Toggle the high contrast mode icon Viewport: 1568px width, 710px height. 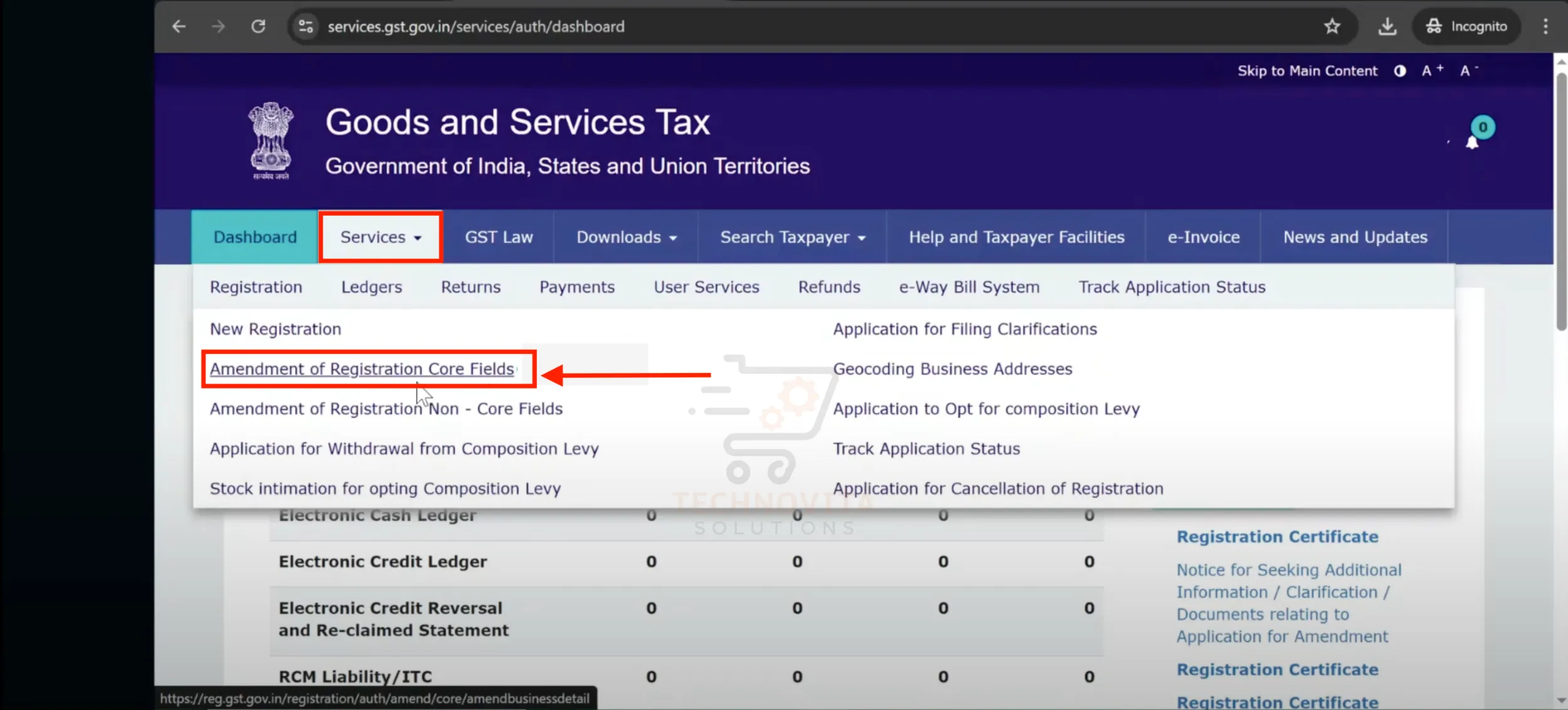[x=1400, y=71]
